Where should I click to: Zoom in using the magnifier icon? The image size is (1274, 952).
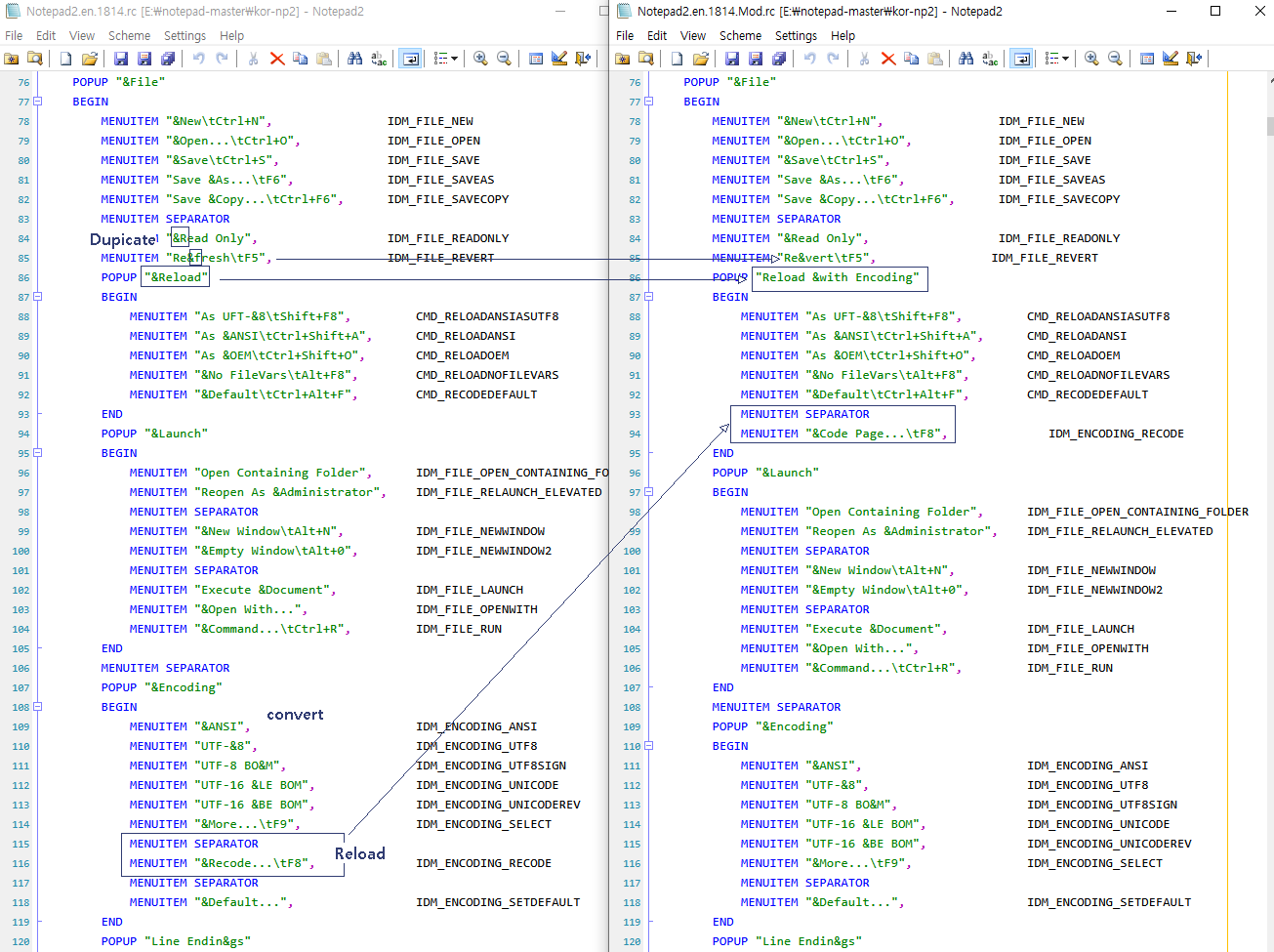pyautogui.click(x=479, y=58)
